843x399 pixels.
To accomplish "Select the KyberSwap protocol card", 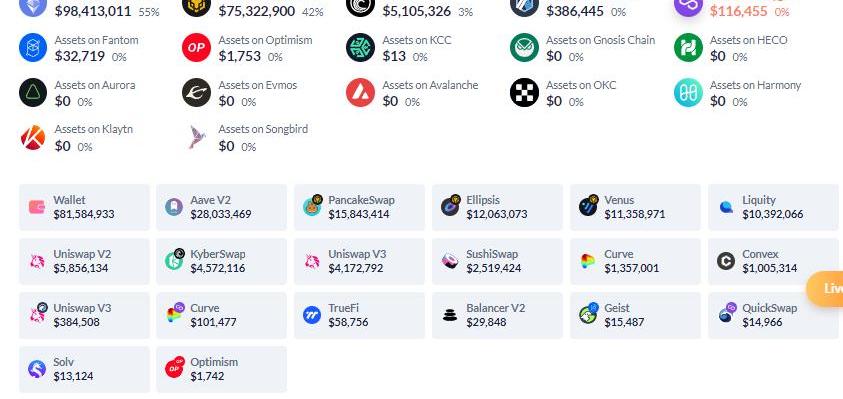I will pyautogui.click(x=222, y=261).
